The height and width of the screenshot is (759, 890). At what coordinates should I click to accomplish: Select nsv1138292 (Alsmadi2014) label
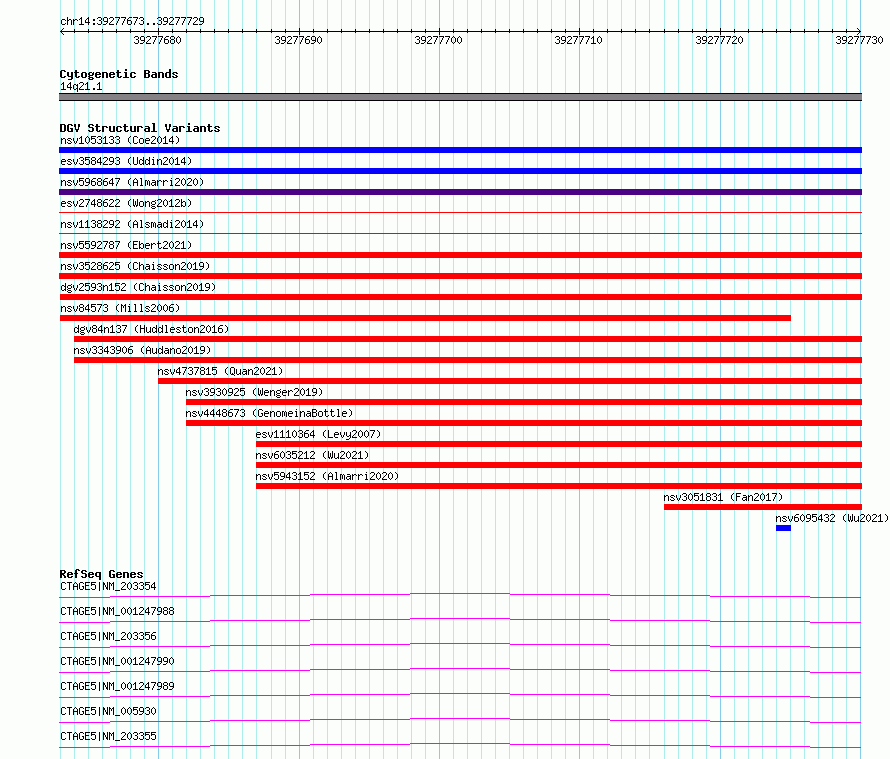coord(132,224)
